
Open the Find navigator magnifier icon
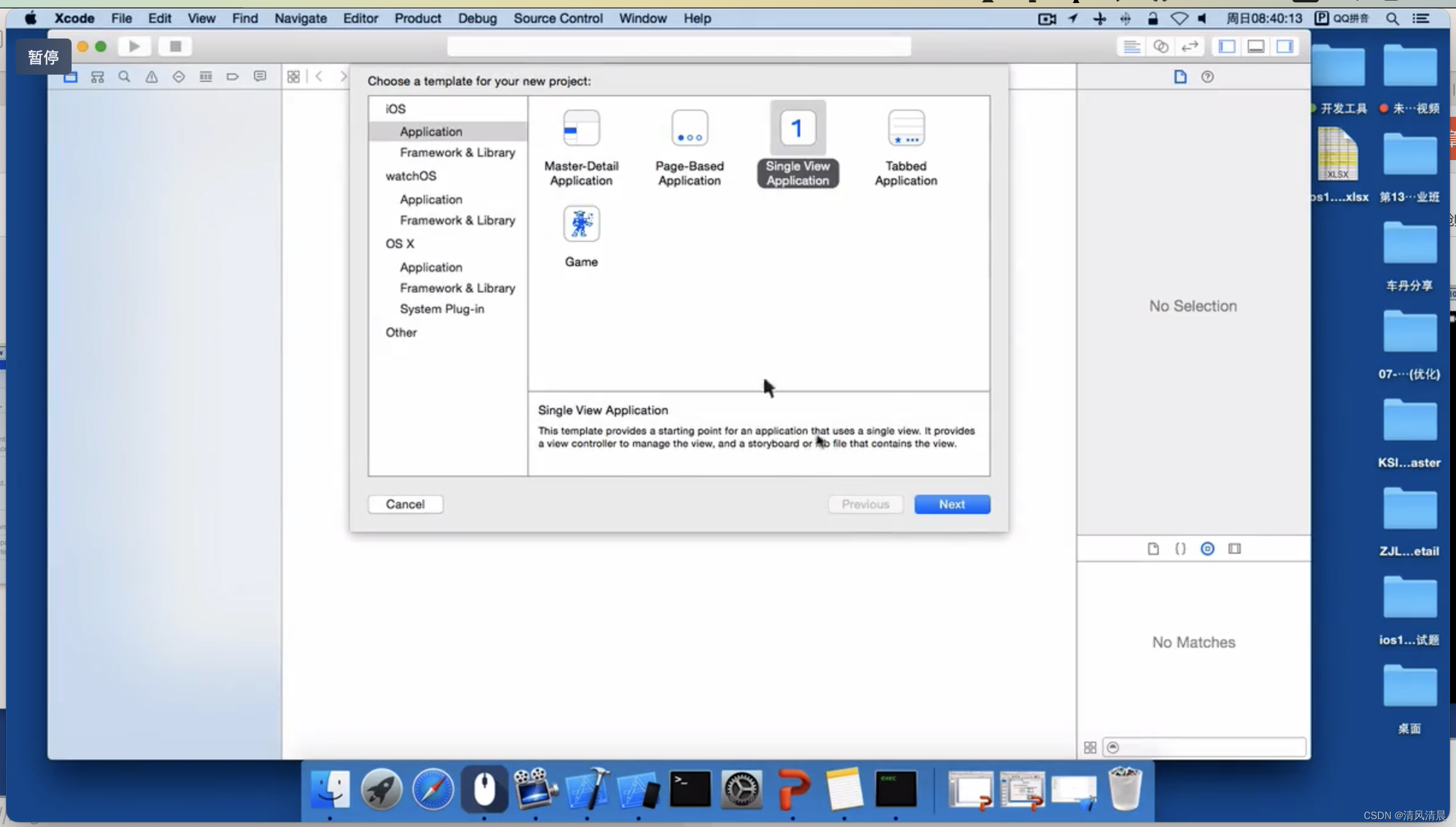125,76
